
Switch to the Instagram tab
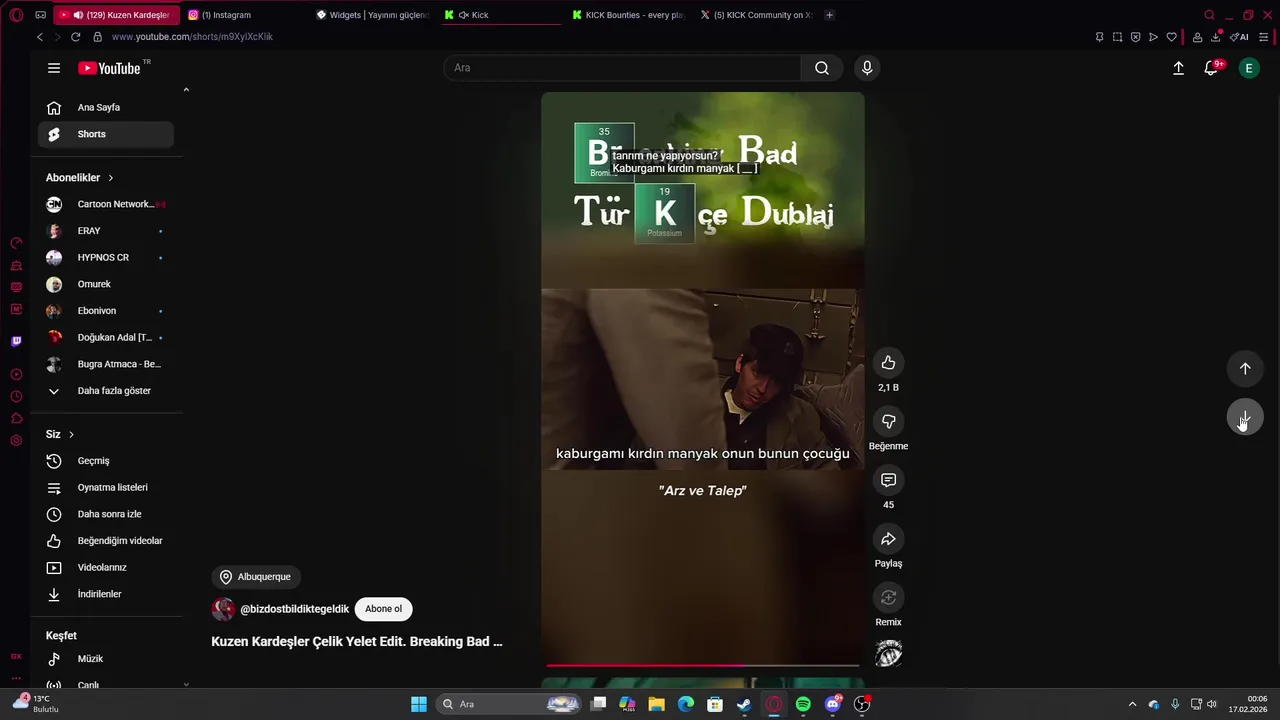pyautogui.click(x=243, y=15)
